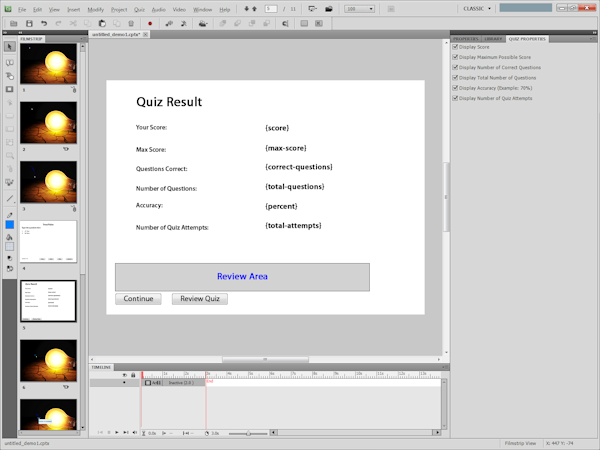Click the Review Quiz button

(200, 298)
